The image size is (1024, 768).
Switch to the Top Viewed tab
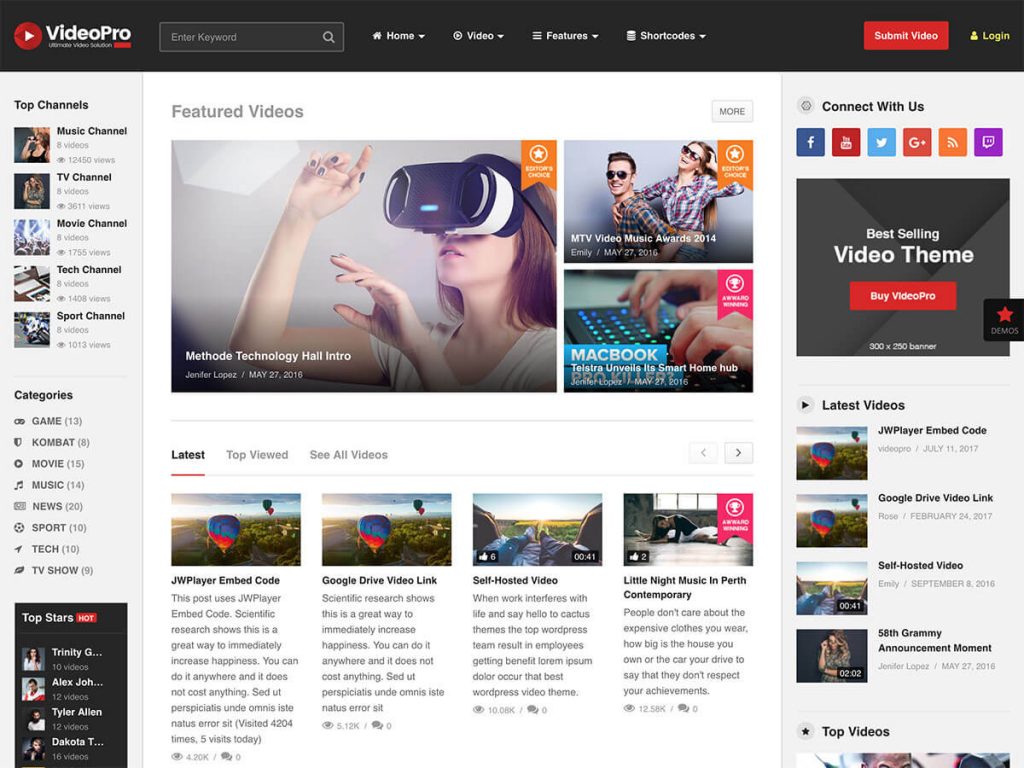(257, 454)
